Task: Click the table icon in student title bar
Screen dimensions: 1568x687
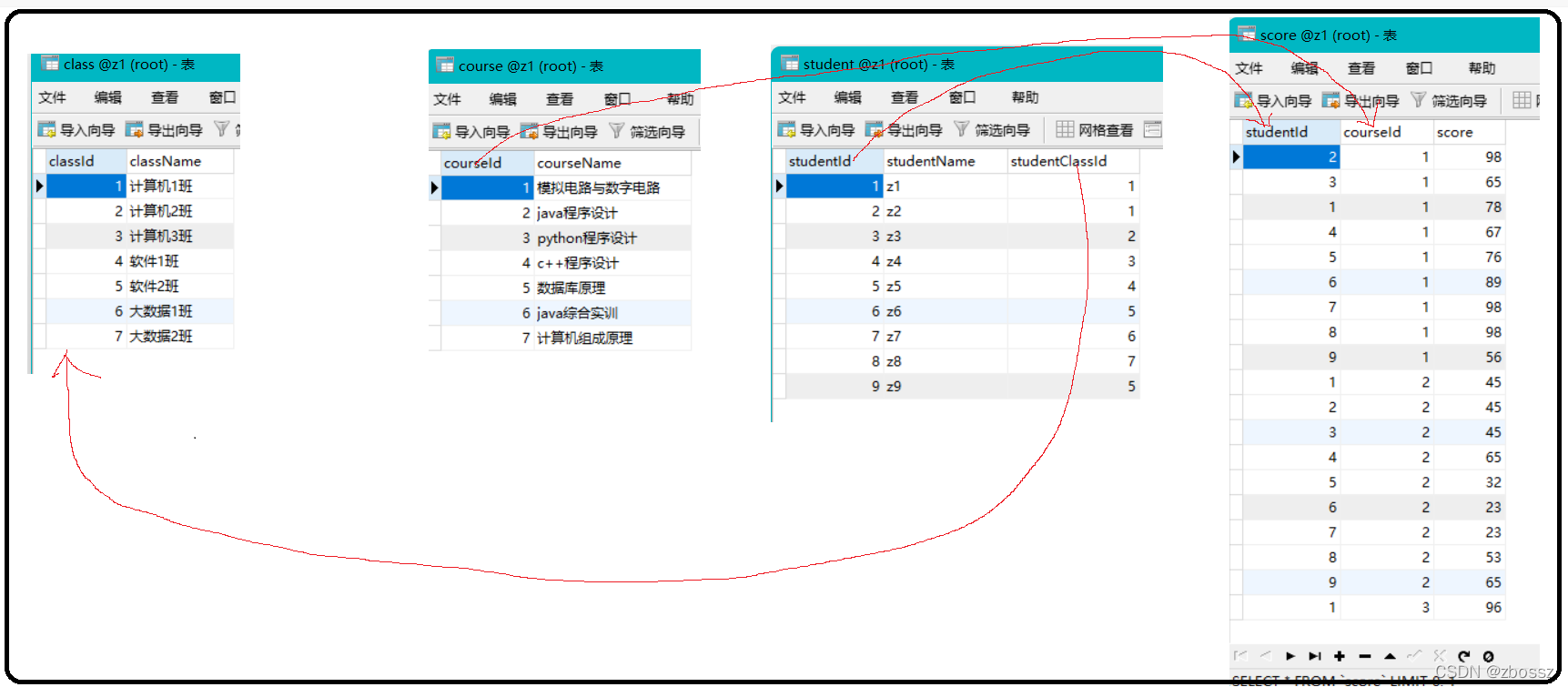Action: click(x=790, y=64)
